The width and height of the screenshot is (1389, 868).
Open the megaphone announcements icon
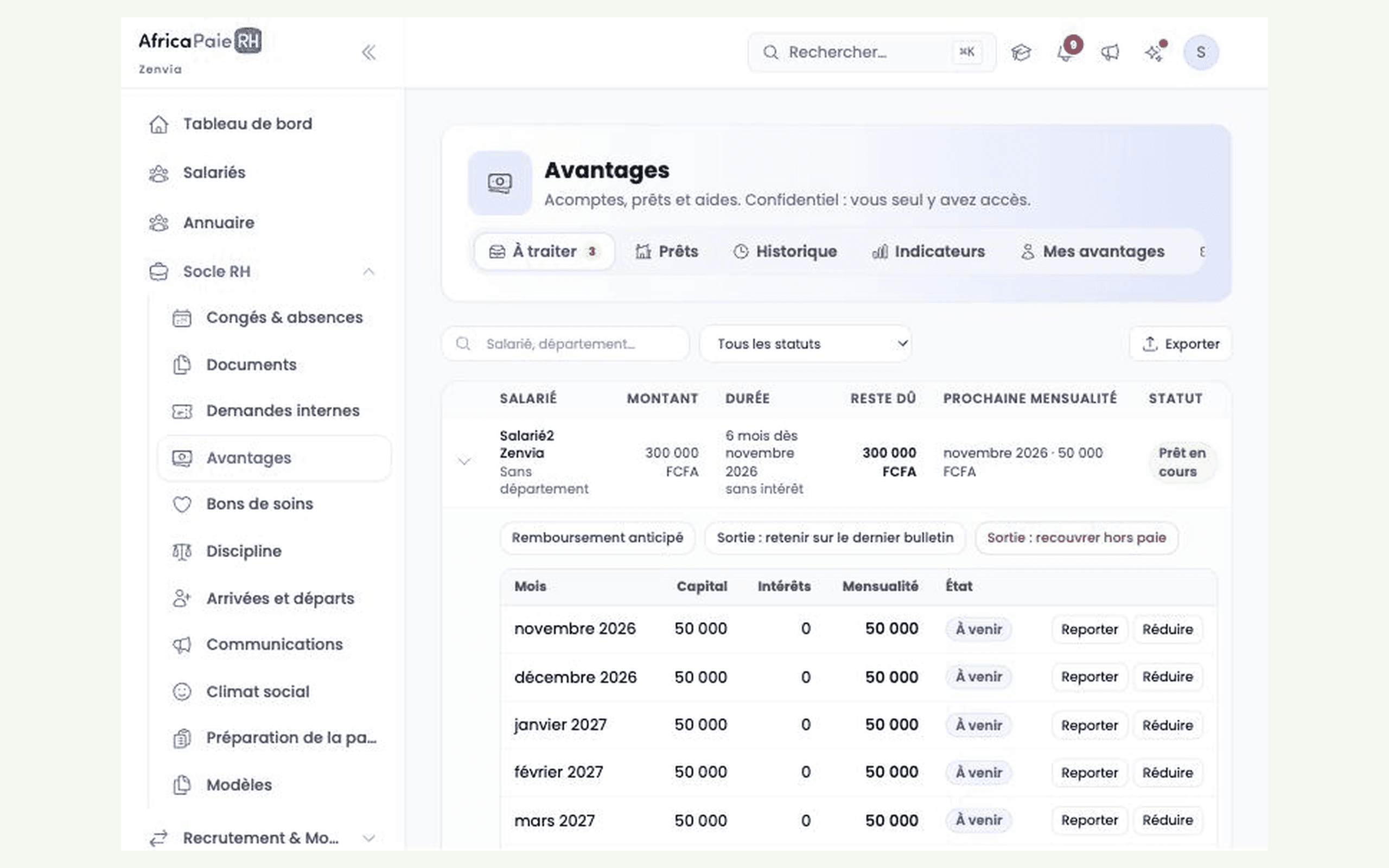pos(1110,52)
